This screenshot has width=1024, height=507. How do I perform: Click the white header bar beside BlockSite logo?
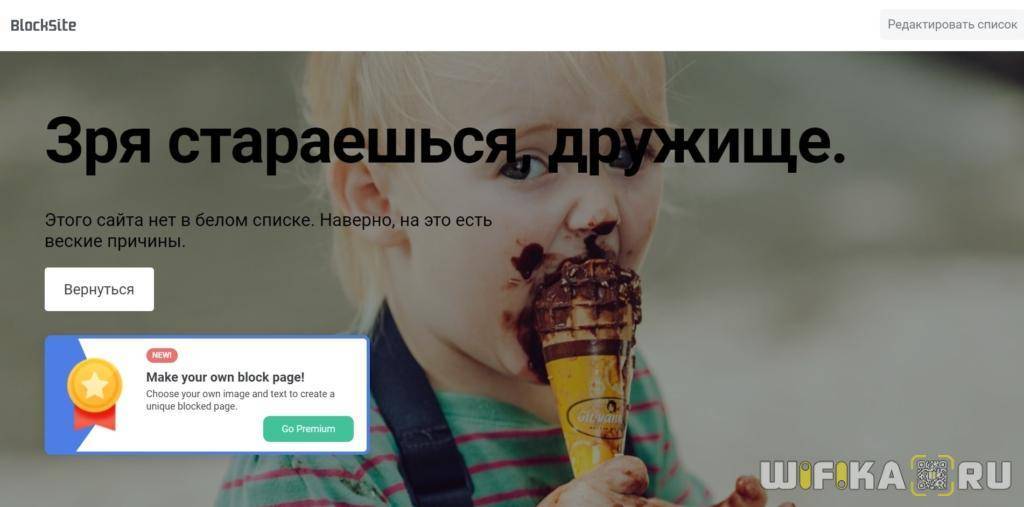pos(477,25)
